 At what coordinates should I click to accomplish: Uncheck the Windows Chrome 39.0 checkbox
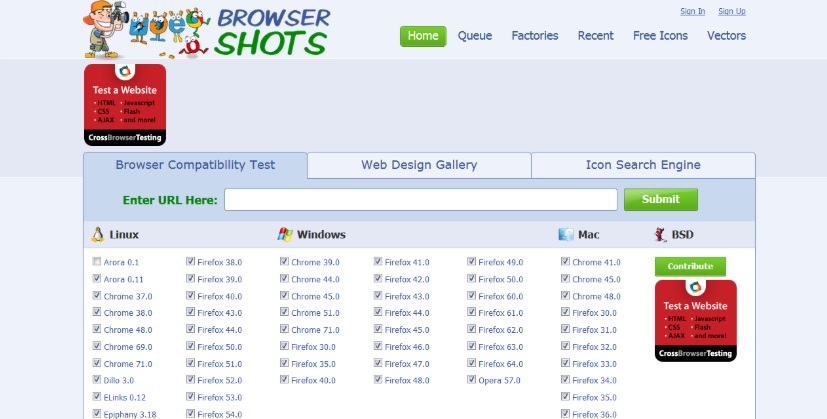[x=284, y=261]
